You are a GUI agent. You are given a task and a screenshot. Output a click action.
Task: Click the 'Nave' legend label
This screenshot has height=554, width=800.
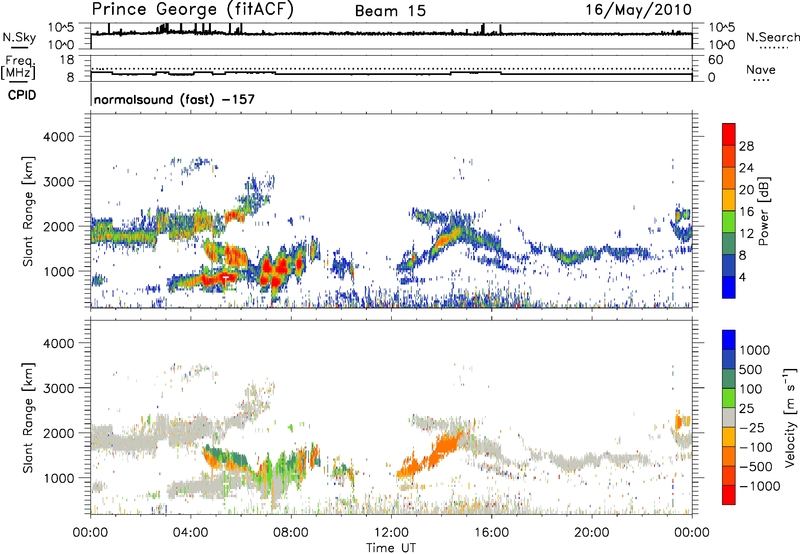[761, 69]
